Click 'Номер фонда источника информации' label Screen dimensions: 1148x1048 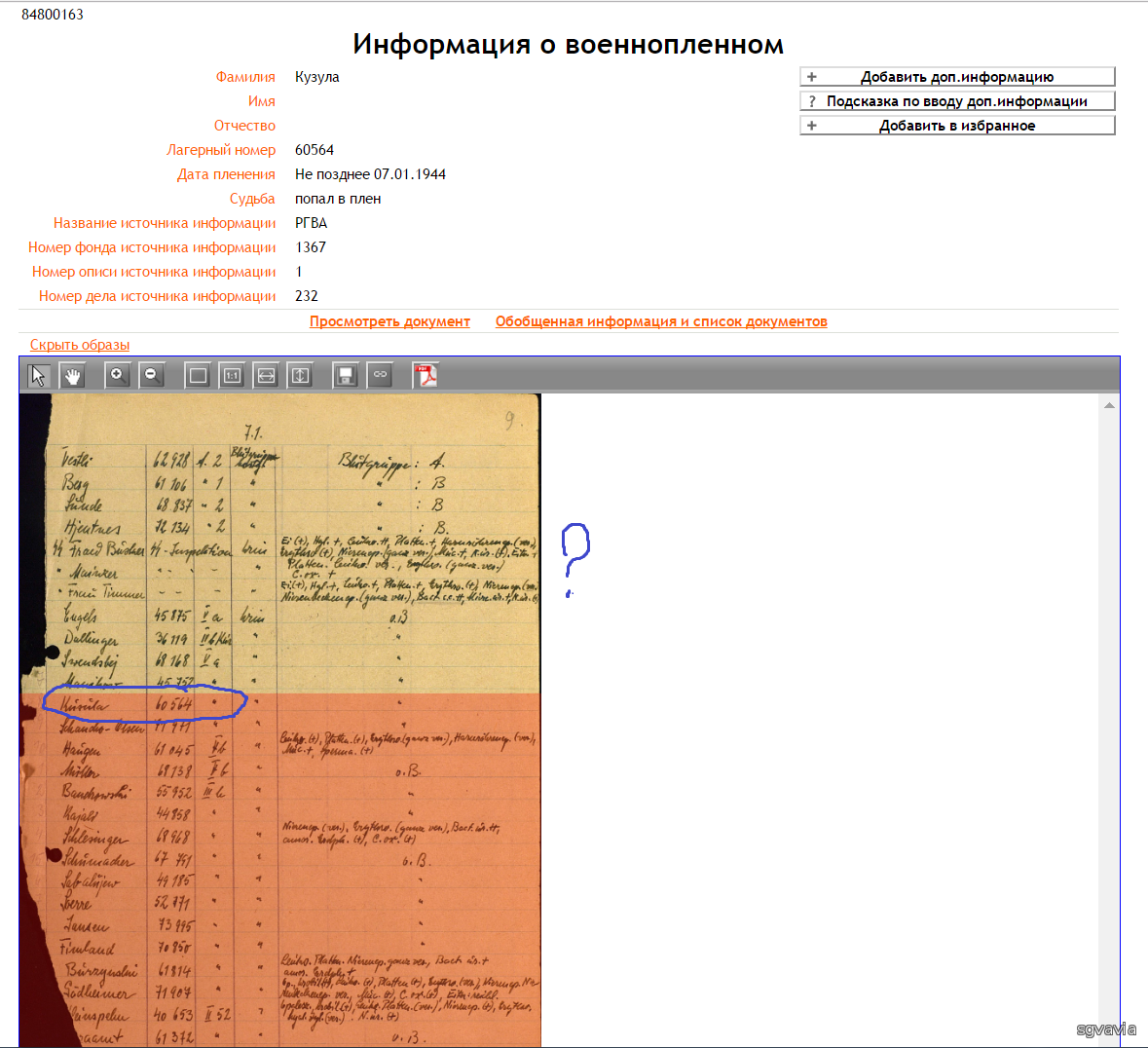pyautogui.click(x=152, y=247)
